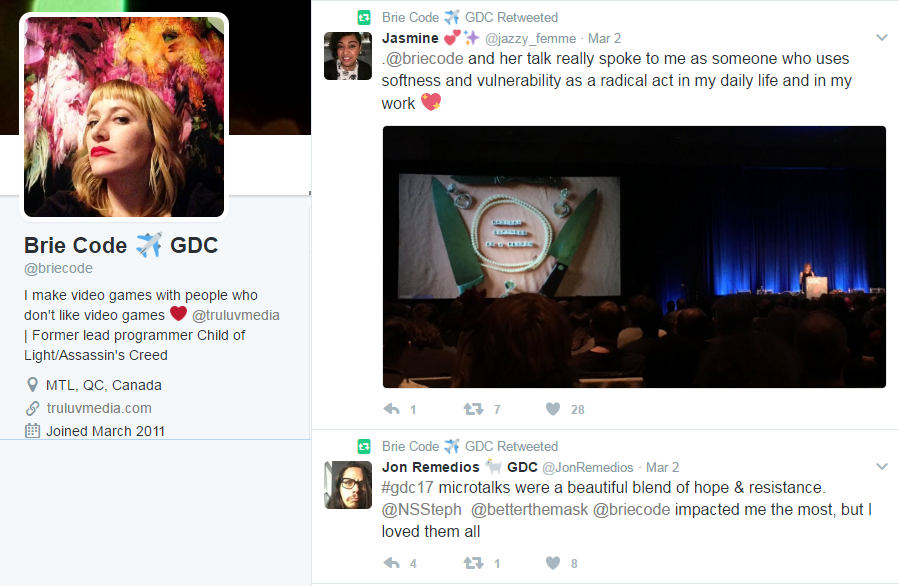Open the @truluvmedia mention in the bio
Viewport: 899px width, 586px height.
tap(236, 315)
